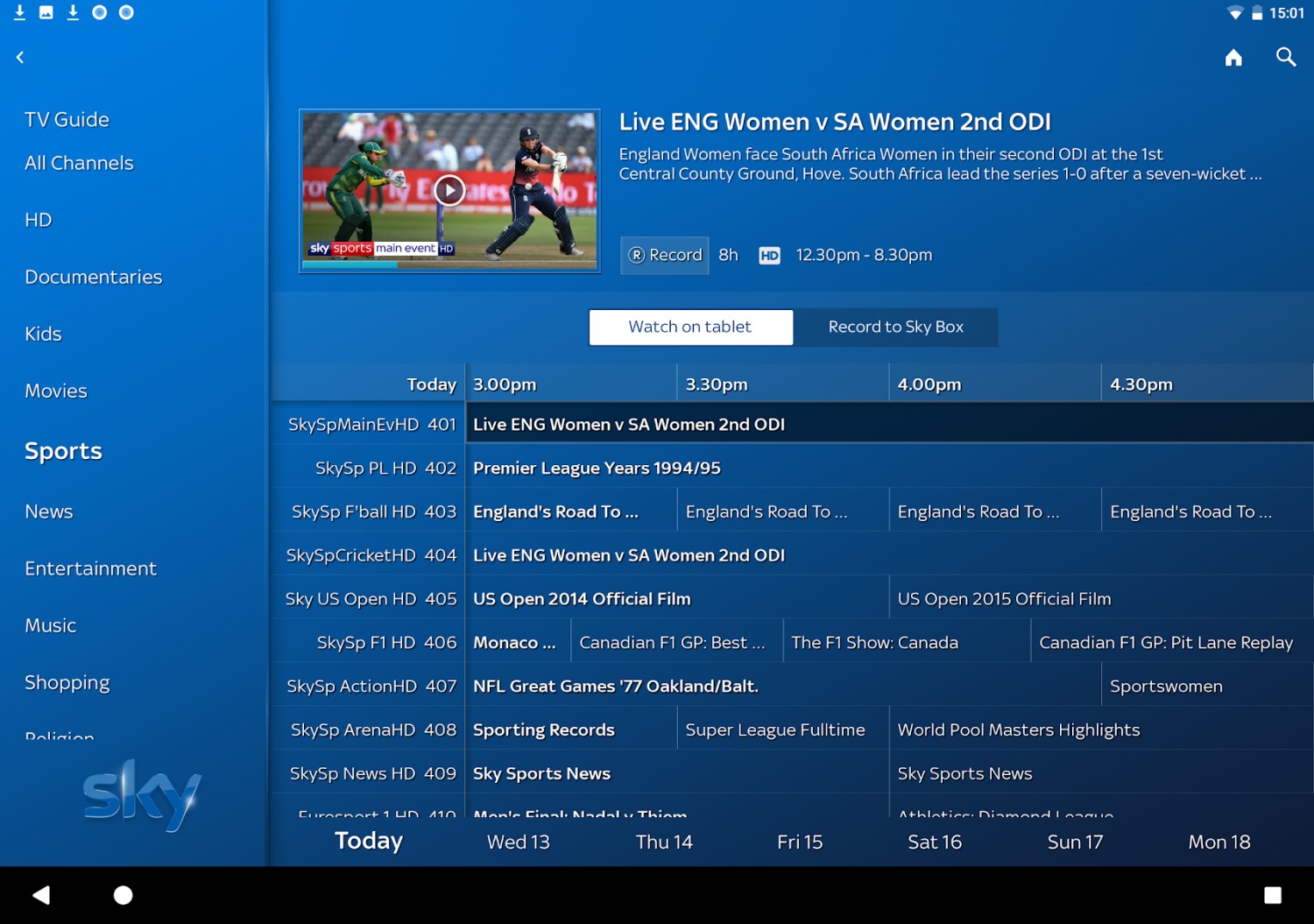Switch to Sat 16 schedule
Image resolution: width=1314 pixels, height=924 pixels.
tap(935, 842)
